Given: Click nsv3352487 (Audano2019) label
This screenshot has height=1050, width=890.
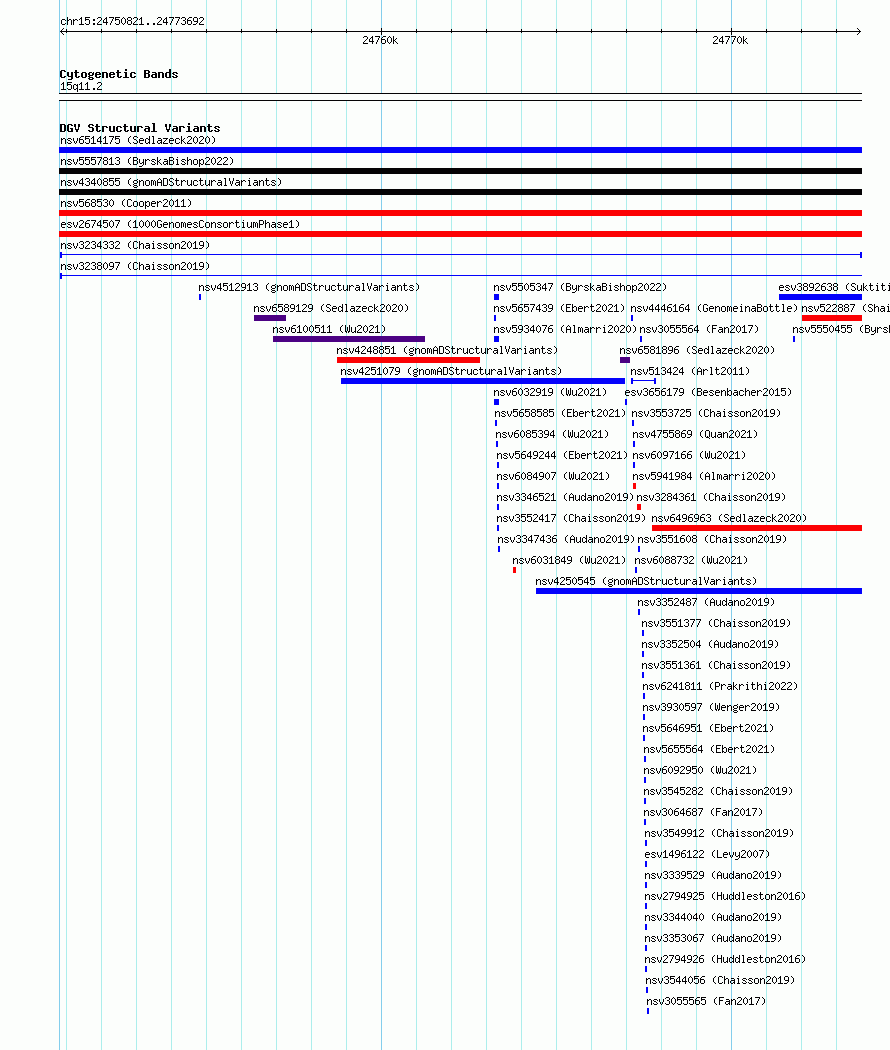Looking at the screenshot, I should coord(706,602).
